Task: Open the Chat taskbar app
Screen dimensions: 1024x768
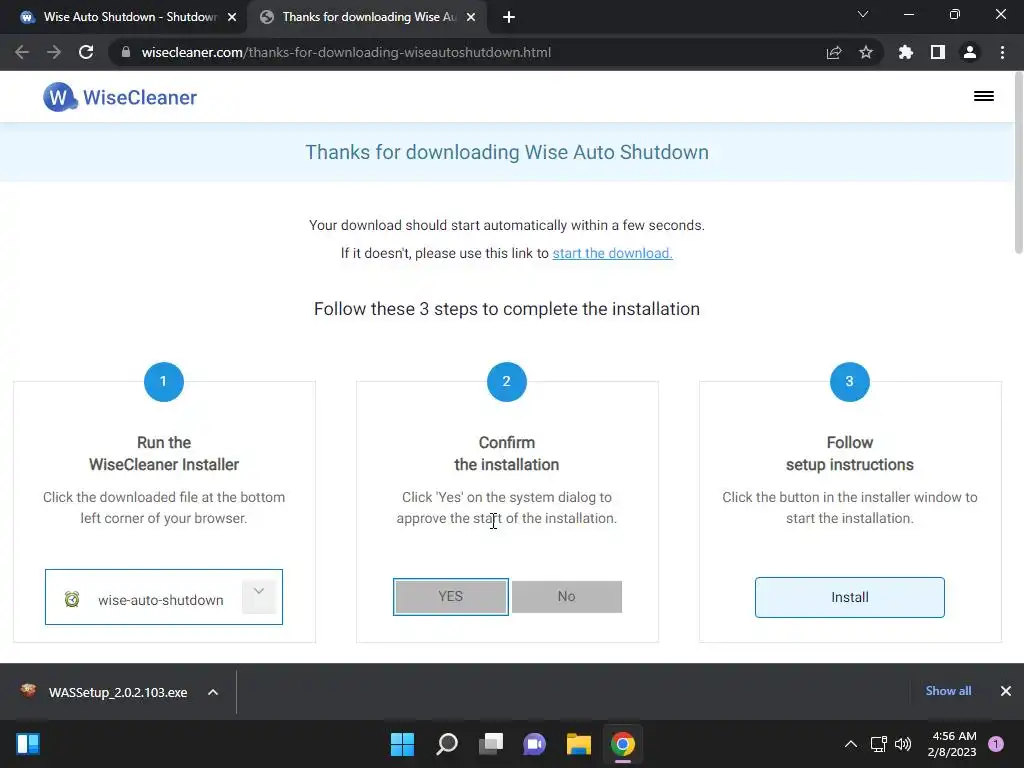Action: click(534, 744)
